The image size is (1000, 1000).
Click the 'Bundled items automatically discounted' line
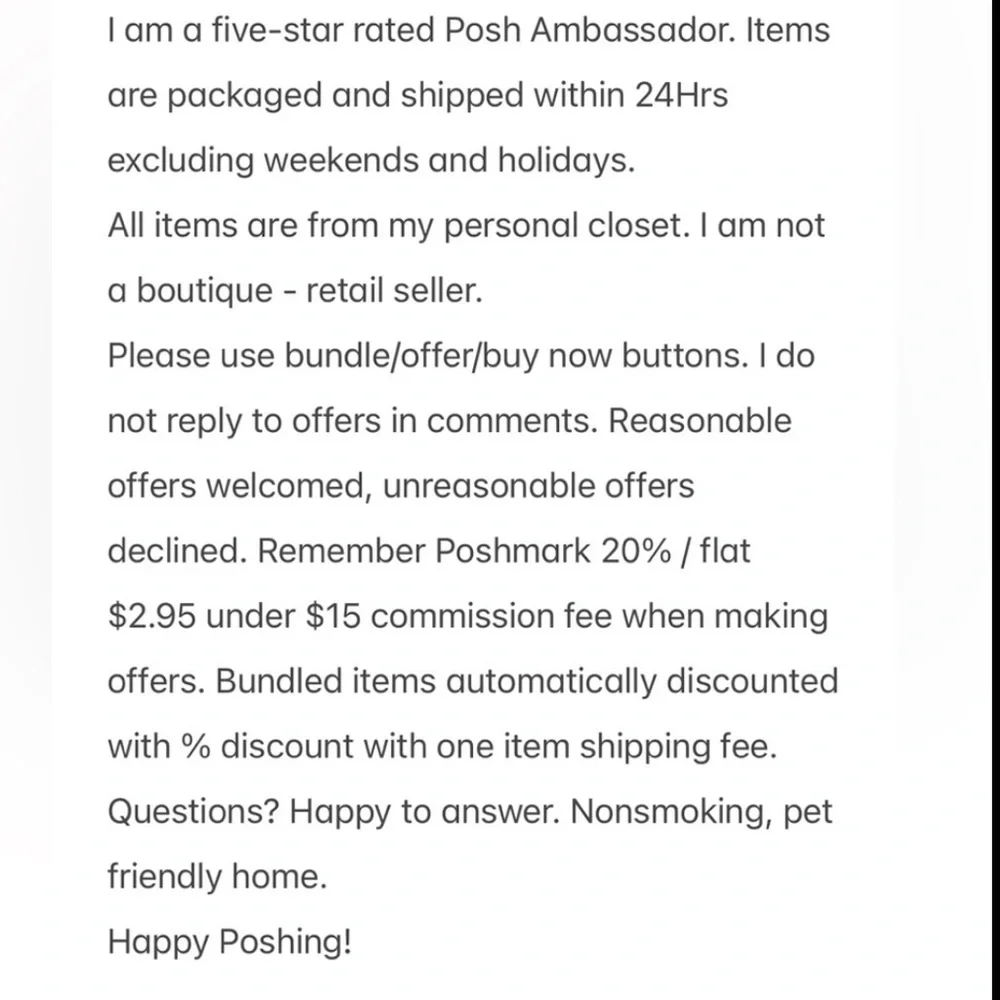coord(527,681)
